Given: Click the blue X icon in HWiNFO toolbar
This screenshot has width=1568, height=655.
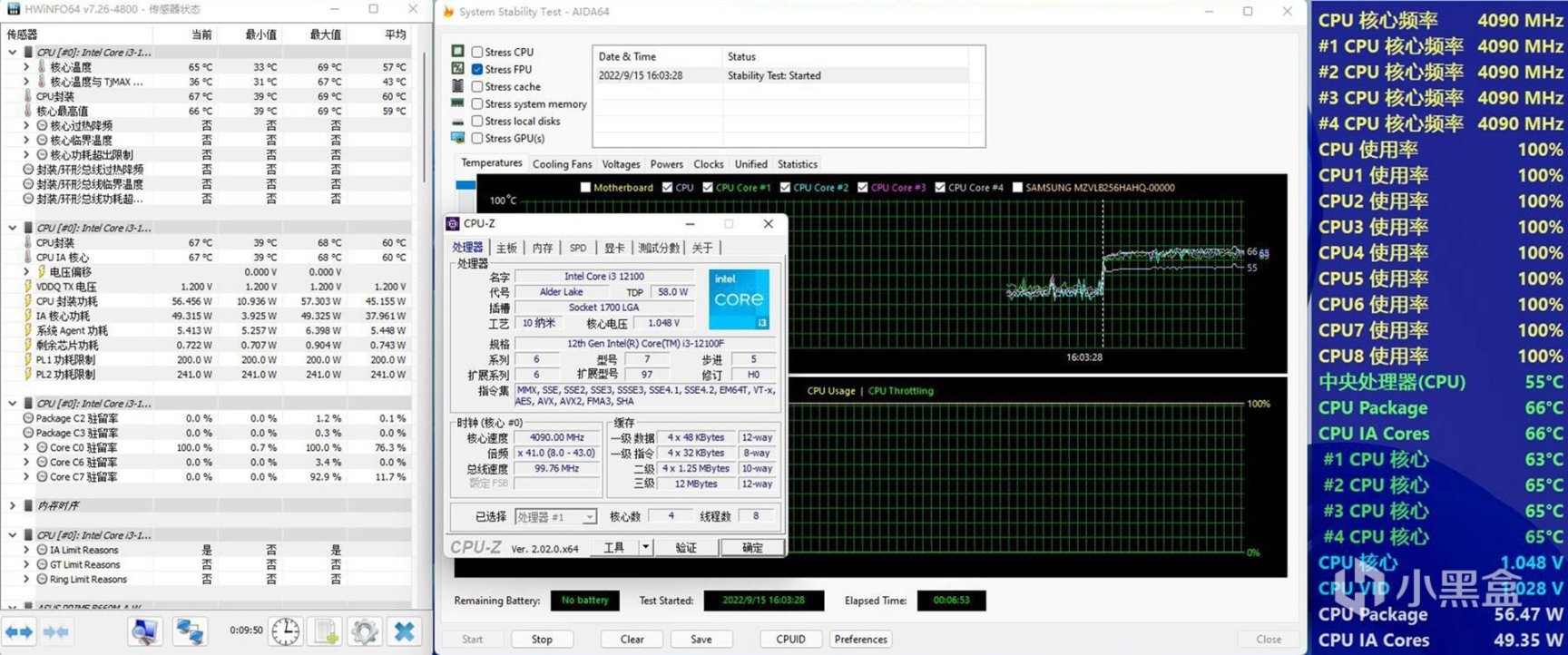Looking at the screenshot, I should tap(405, 631).
